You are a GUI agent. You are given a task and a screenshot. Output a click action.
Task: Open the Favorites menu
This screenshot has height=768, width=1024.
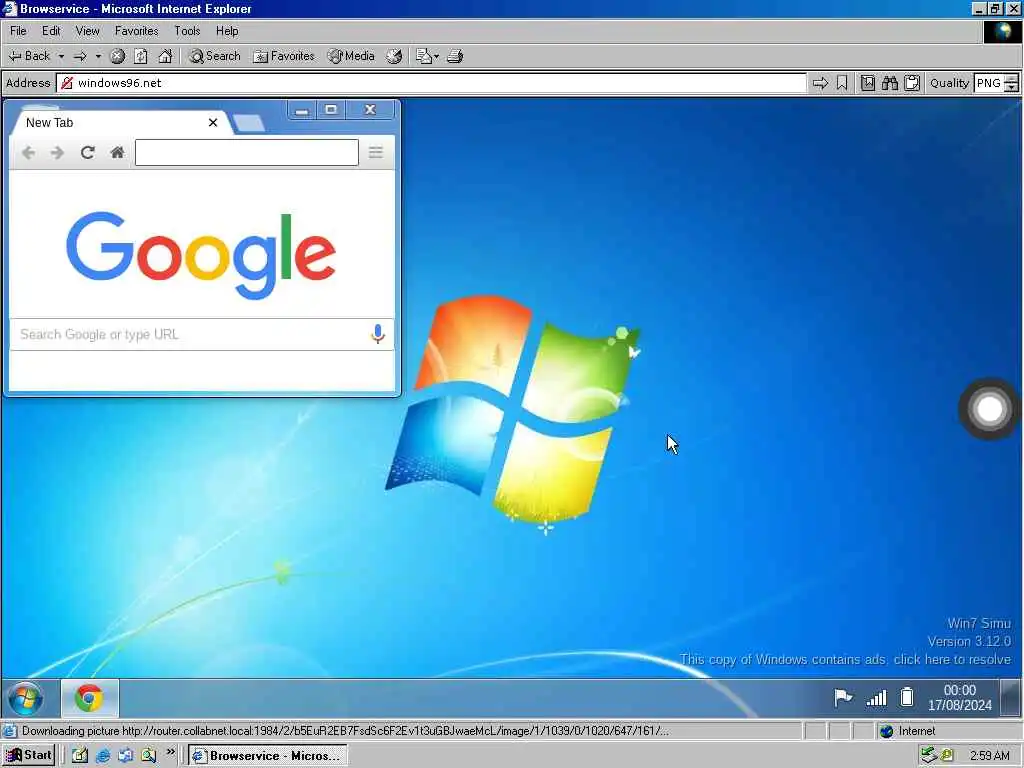[x=136, y=31]
